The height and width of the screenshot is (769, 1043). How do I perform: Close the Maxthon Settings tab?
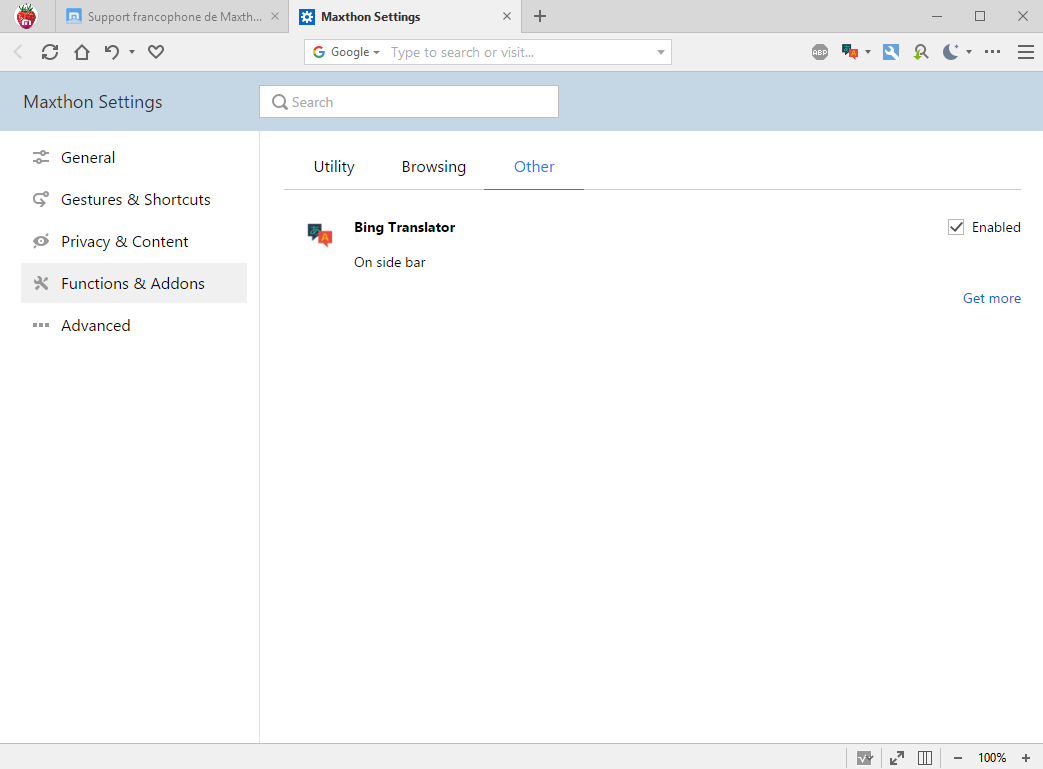507,16
